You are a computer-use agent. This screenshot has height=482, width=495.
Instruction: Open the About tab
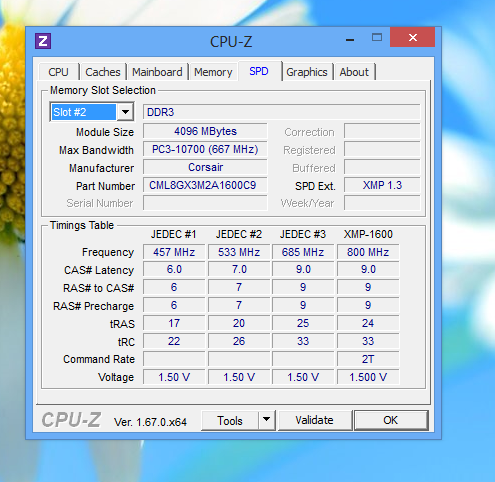pyautogui.click(x=354, y=72)
